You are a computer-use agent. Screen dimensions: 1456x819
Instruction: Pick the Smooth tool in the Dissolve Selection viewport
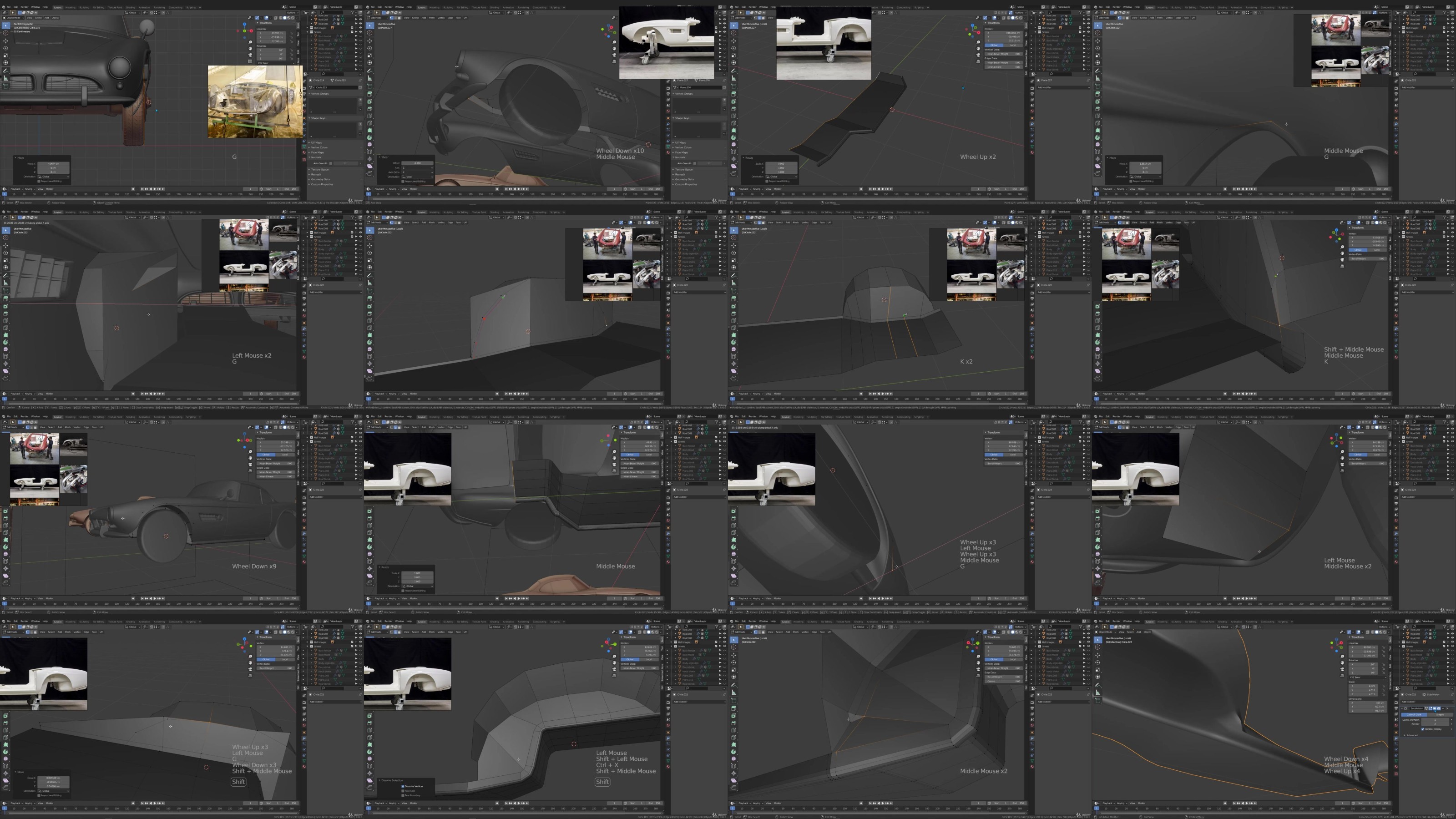pos(370,758)
